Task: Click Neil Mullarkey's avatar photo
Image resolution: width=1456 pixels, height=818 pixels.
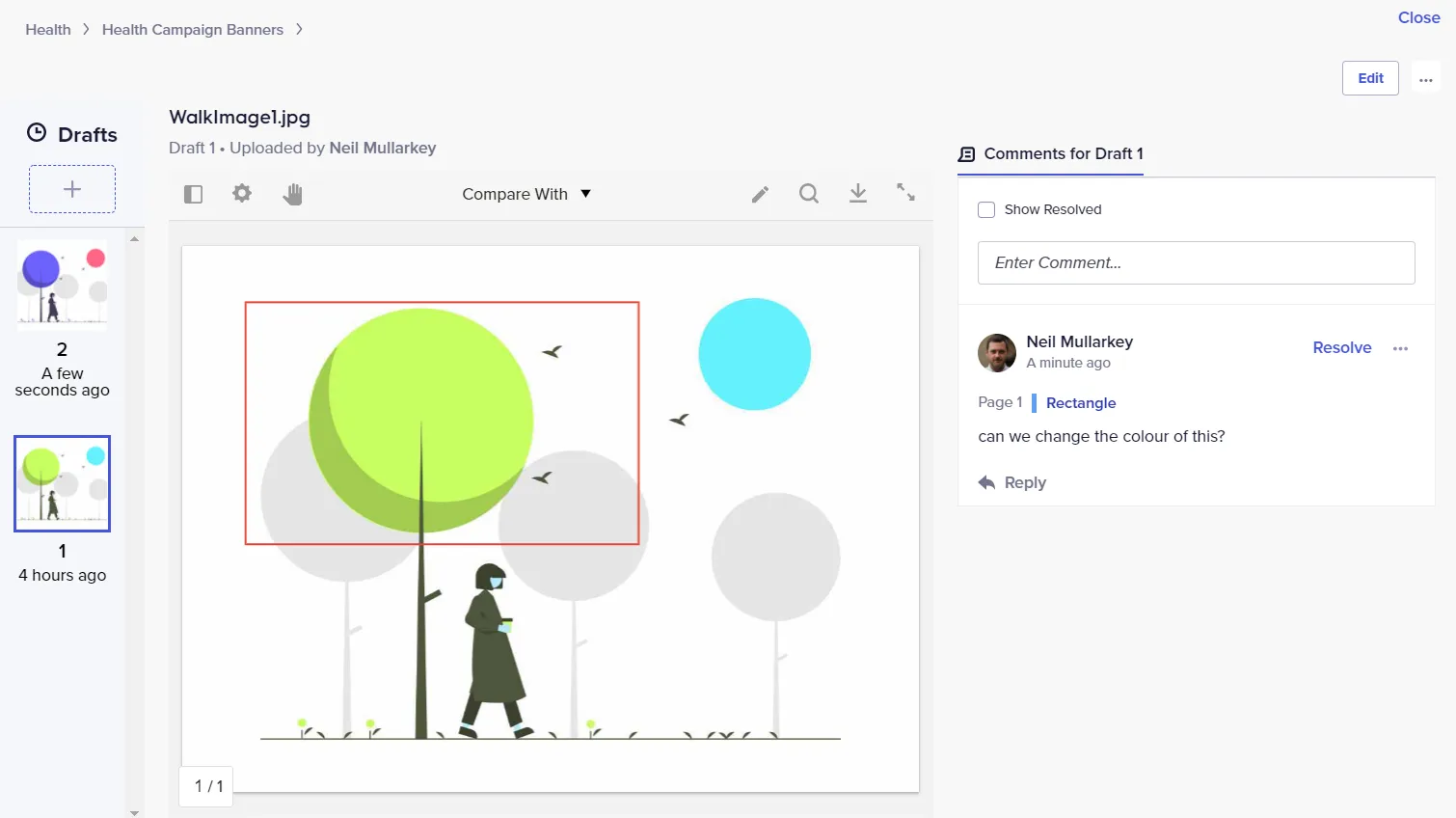Action: [x=997, y=353]
